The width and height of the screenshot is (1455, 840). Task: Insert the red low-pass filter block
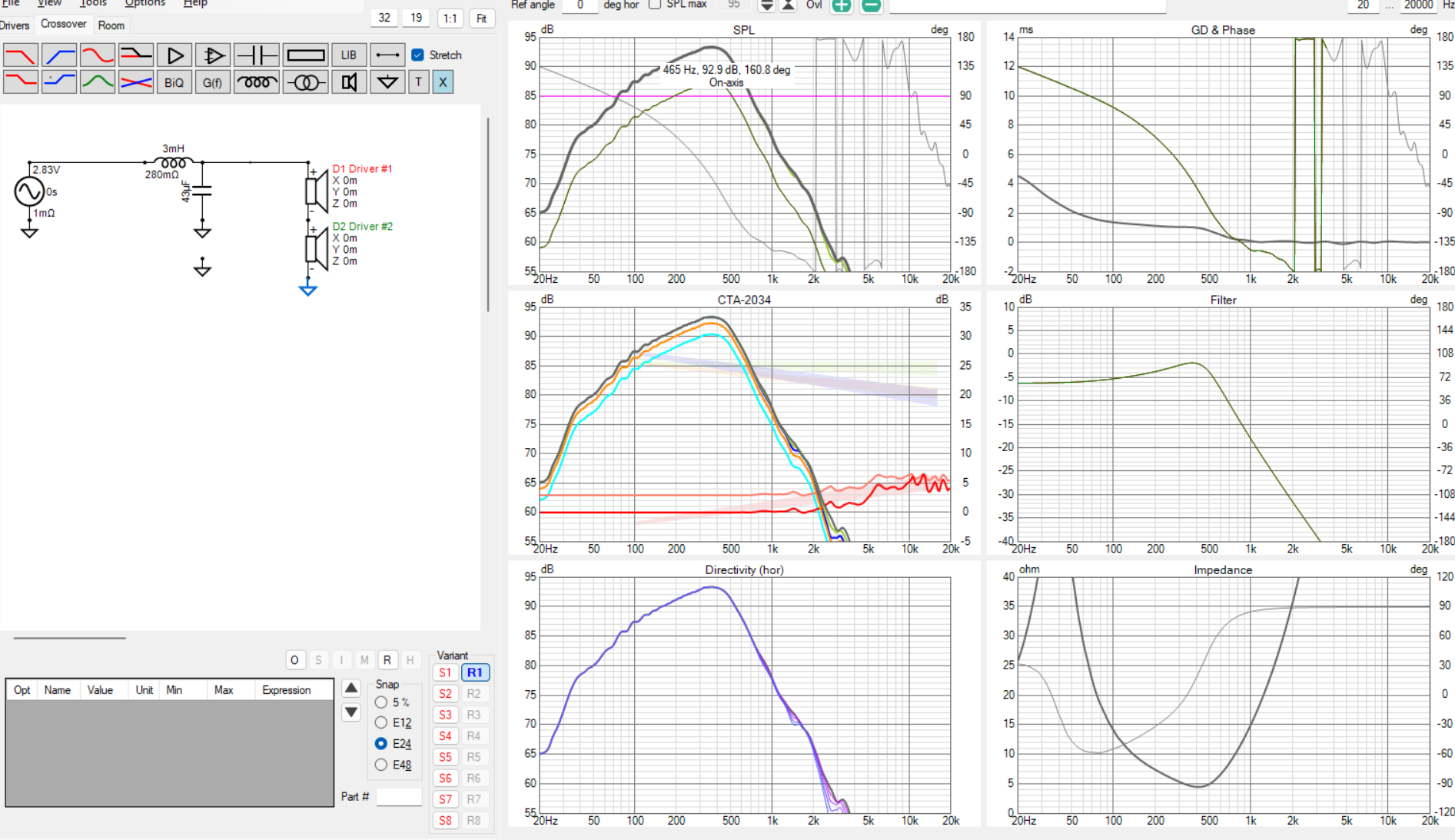click(20, 55)
